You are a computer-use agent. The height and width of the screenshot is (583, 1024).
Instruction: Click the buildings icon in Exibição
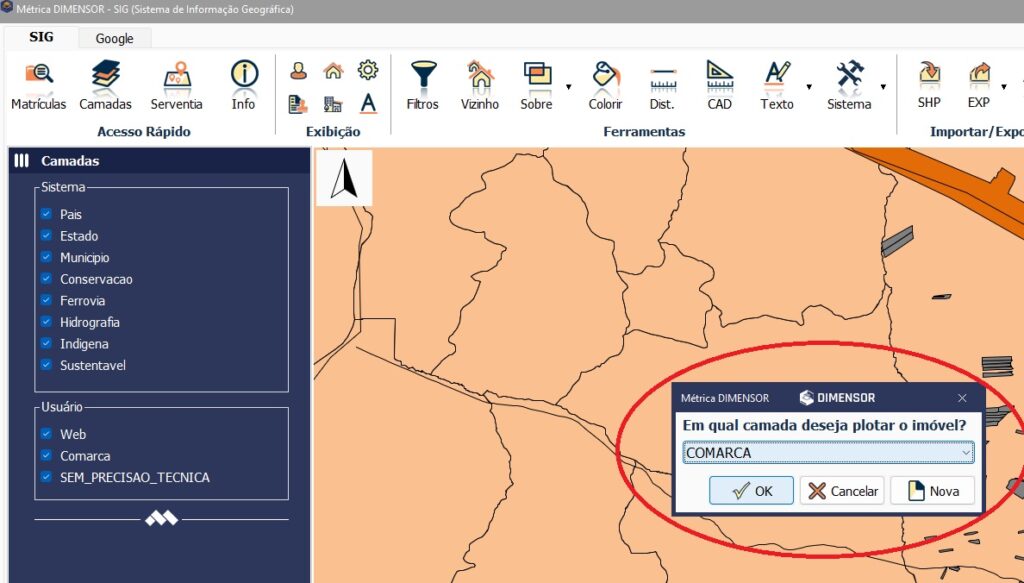pyautogui.click(x=333, y=104)
